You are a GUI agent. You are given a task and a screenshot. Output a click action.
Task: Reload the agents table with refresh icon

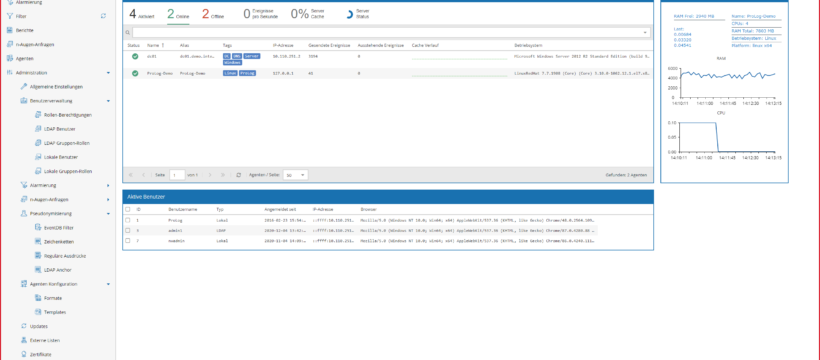coord(238,175)
